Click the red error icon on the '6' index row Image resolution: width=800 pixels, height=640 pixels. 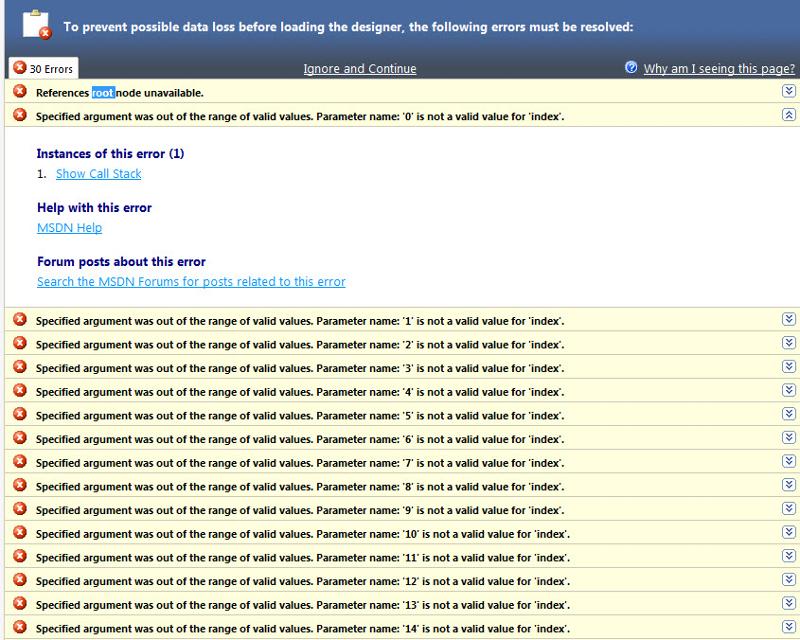click(20, 438)
